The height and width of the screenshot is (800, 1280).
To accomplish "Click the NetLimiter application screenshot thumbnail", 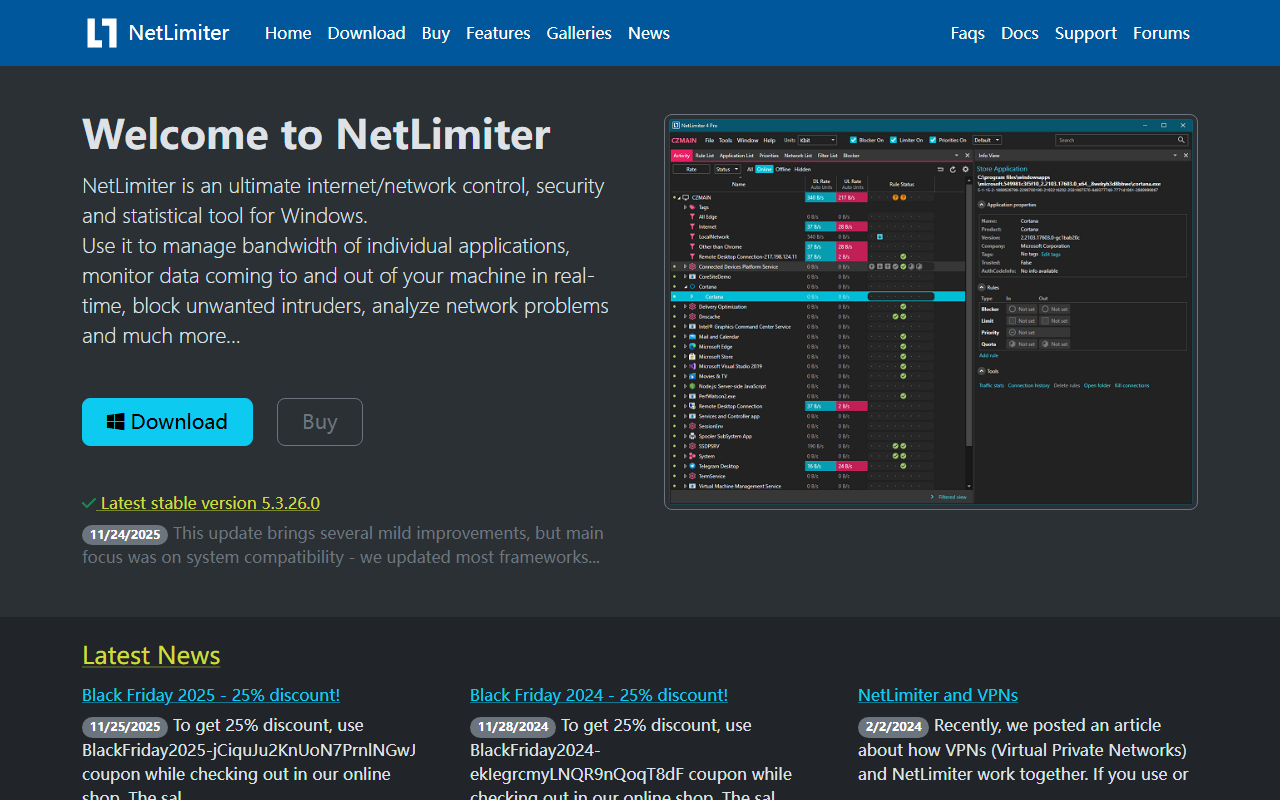I will pos(930,312).
